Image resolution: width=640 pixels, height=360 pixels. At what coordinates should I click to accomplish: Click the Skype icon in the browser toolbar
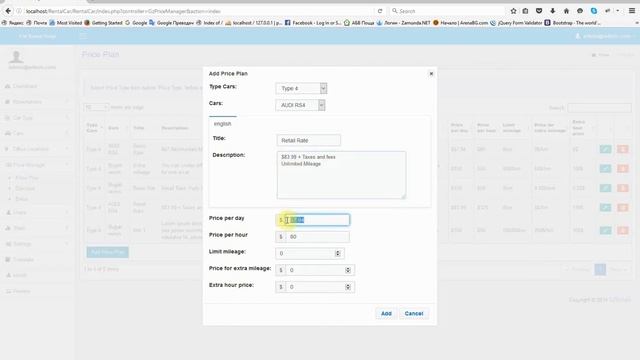(x=594, y=11)
